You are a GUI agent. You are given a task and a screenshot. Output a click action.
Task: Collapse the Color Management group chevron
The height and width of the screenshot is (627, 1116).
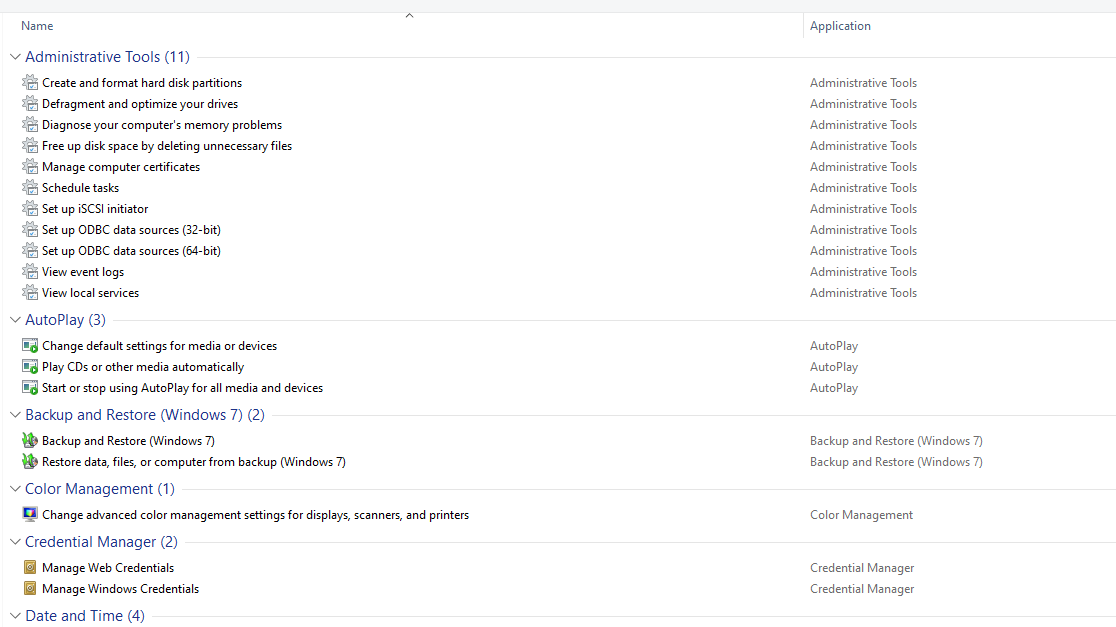click(x=15, y=489)
